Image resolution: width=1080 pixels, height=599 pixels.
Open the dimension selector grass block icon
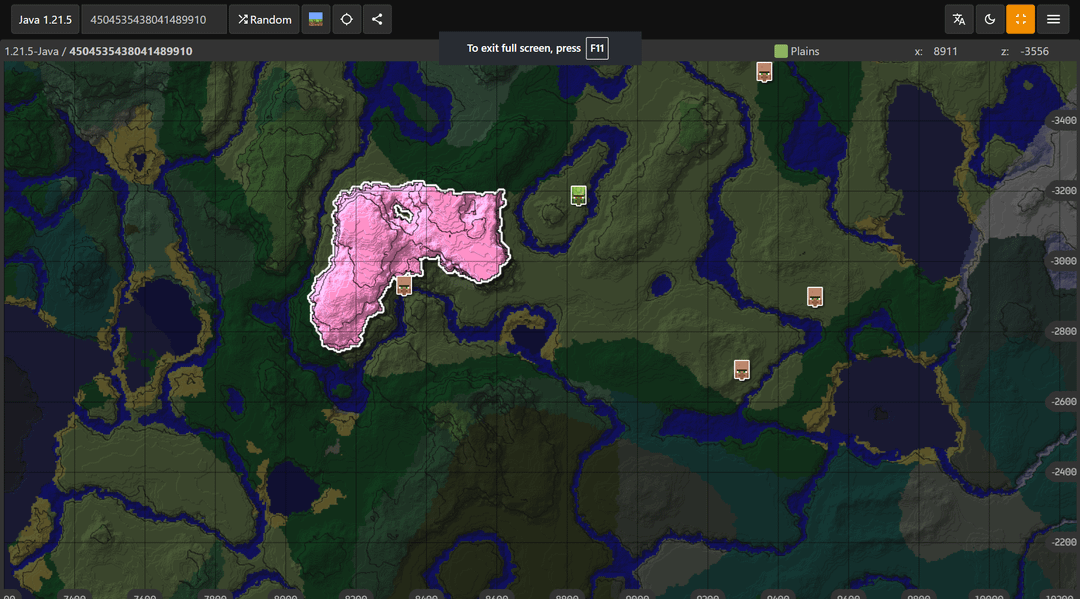click(x=316, y=19)
